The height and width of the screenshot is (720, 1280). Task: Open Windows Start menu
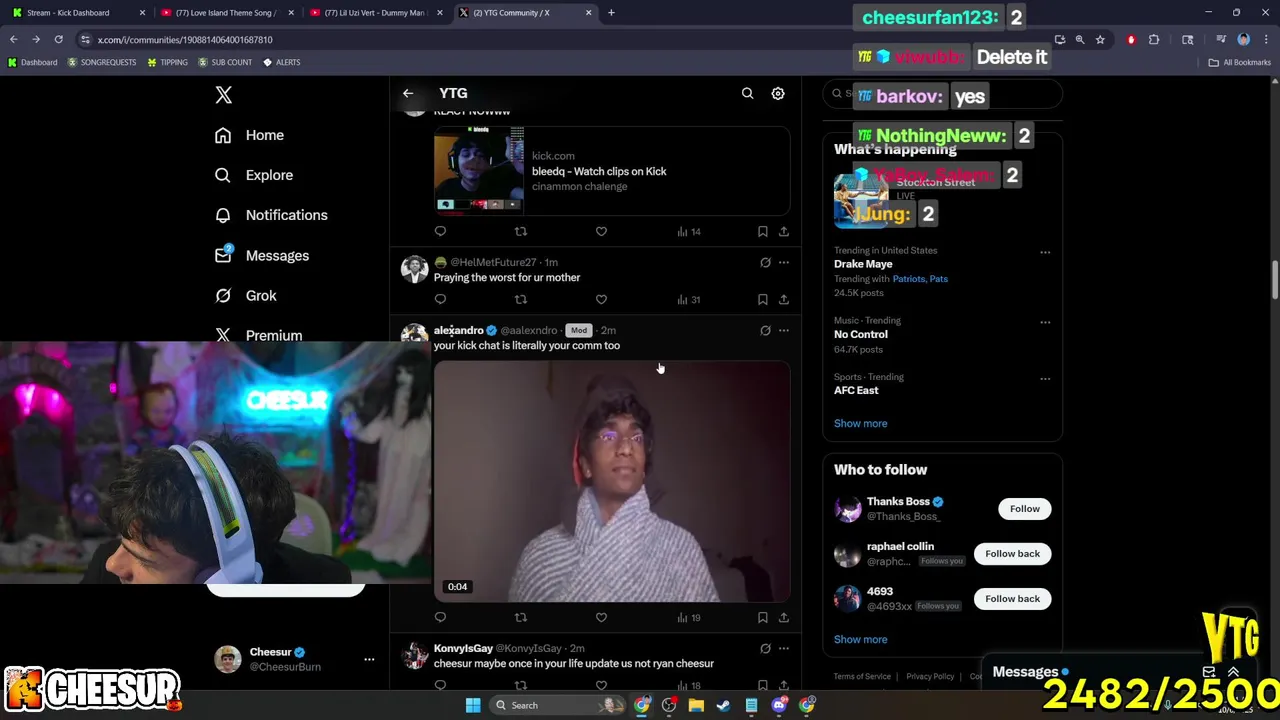point(472,706)
